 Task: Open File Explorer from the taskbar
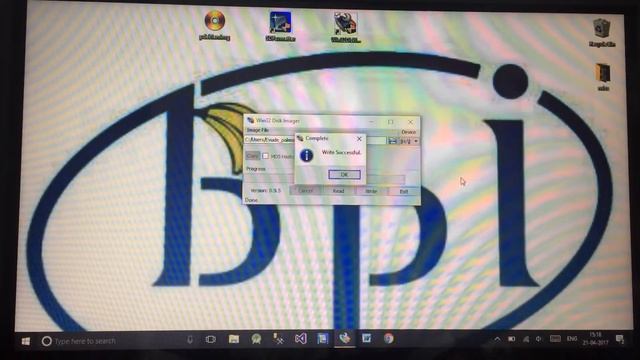click(233, 339)
